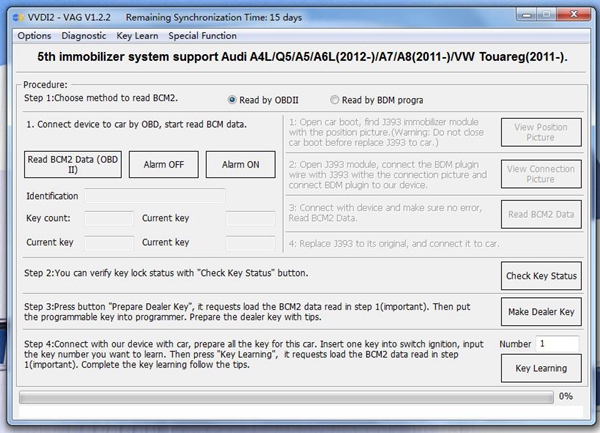Viewport: 600px width, 433px height.
Task: Click the Number label
Action: click(x=515, y=344)
